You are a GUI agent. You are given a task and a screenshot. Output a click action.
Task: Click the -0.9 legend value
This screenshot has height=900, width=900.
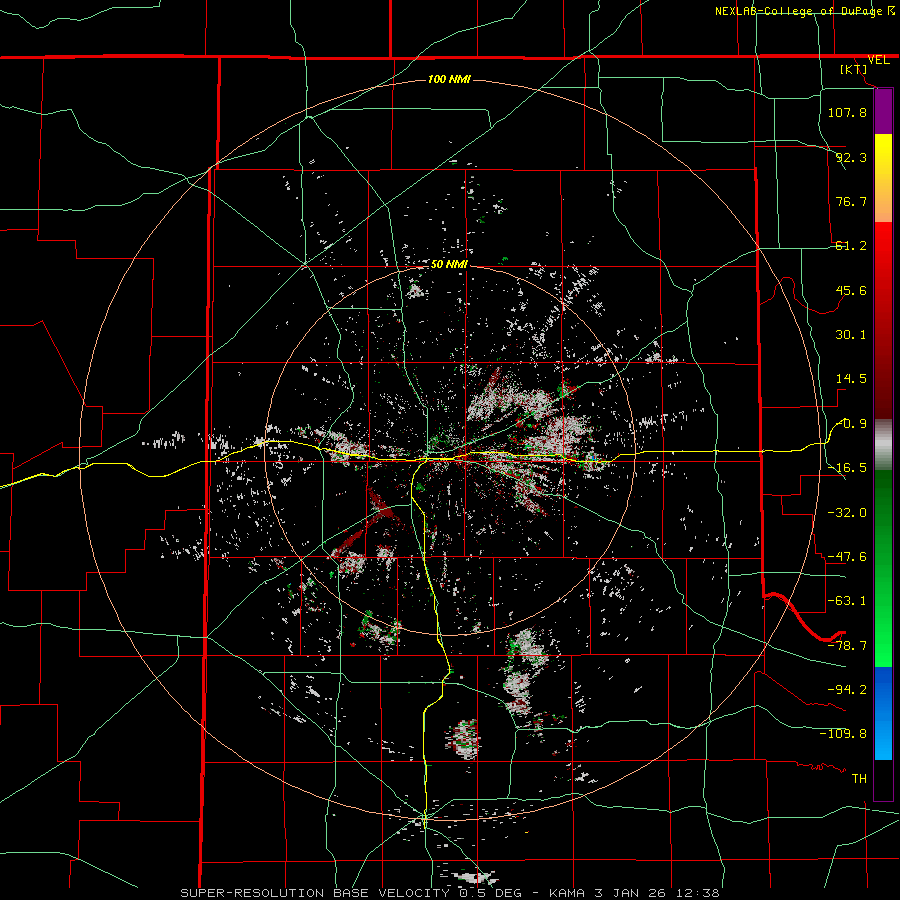tap(852, 424)
